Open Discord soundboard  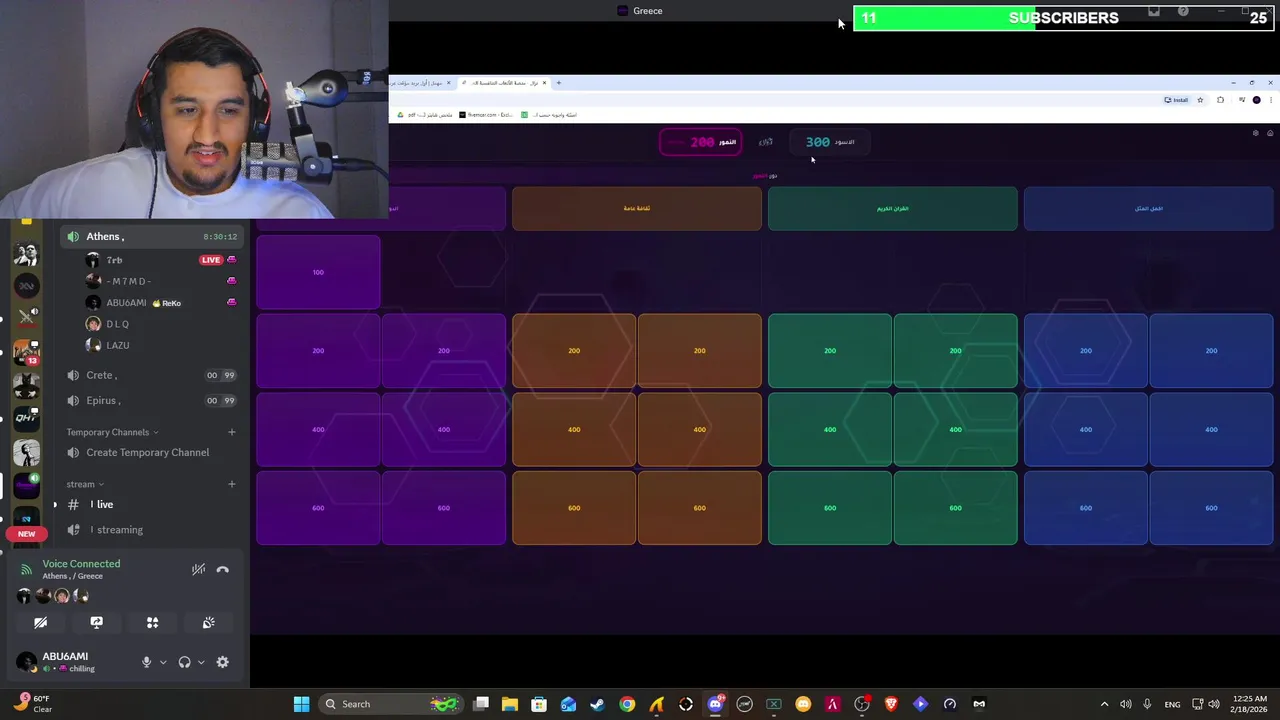[209, 622]
